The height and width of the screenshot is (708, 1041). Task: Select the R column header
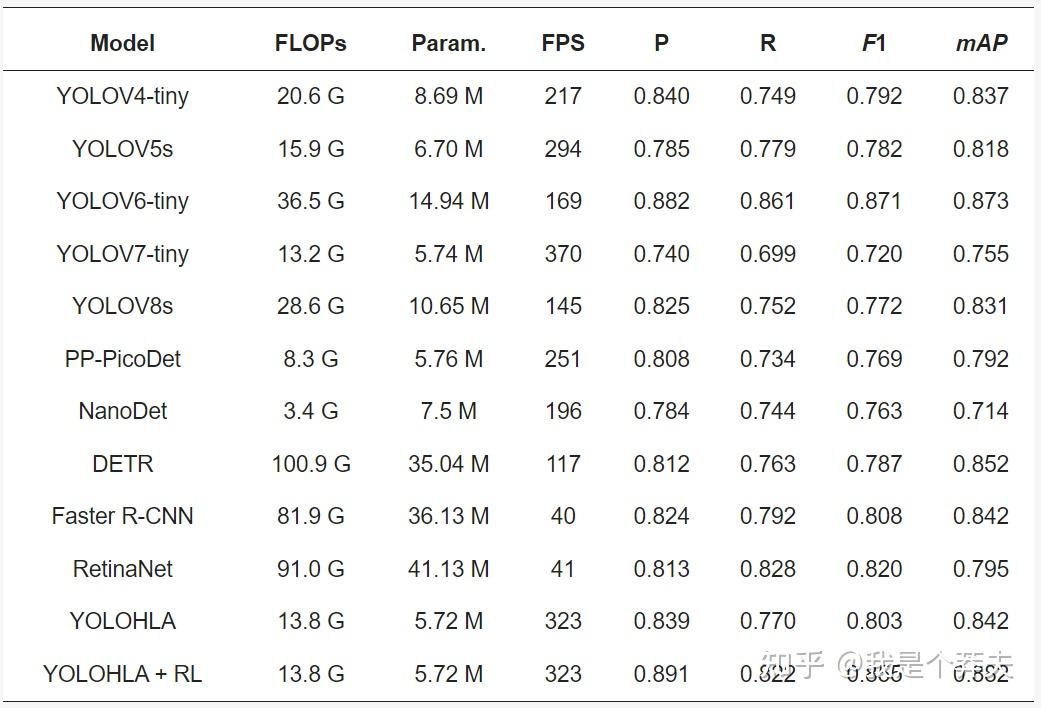[x=767, y=43]
